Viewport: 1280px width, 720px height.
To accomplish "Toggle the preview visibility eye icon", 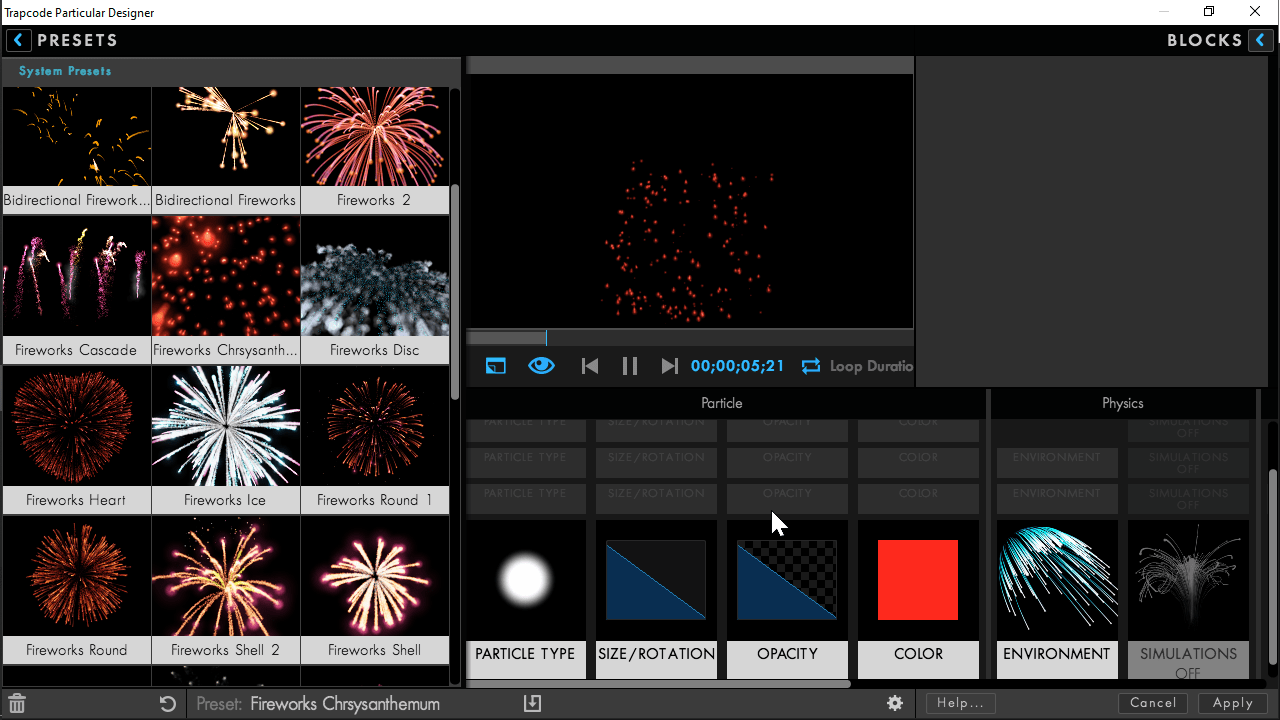I will 541,366.
